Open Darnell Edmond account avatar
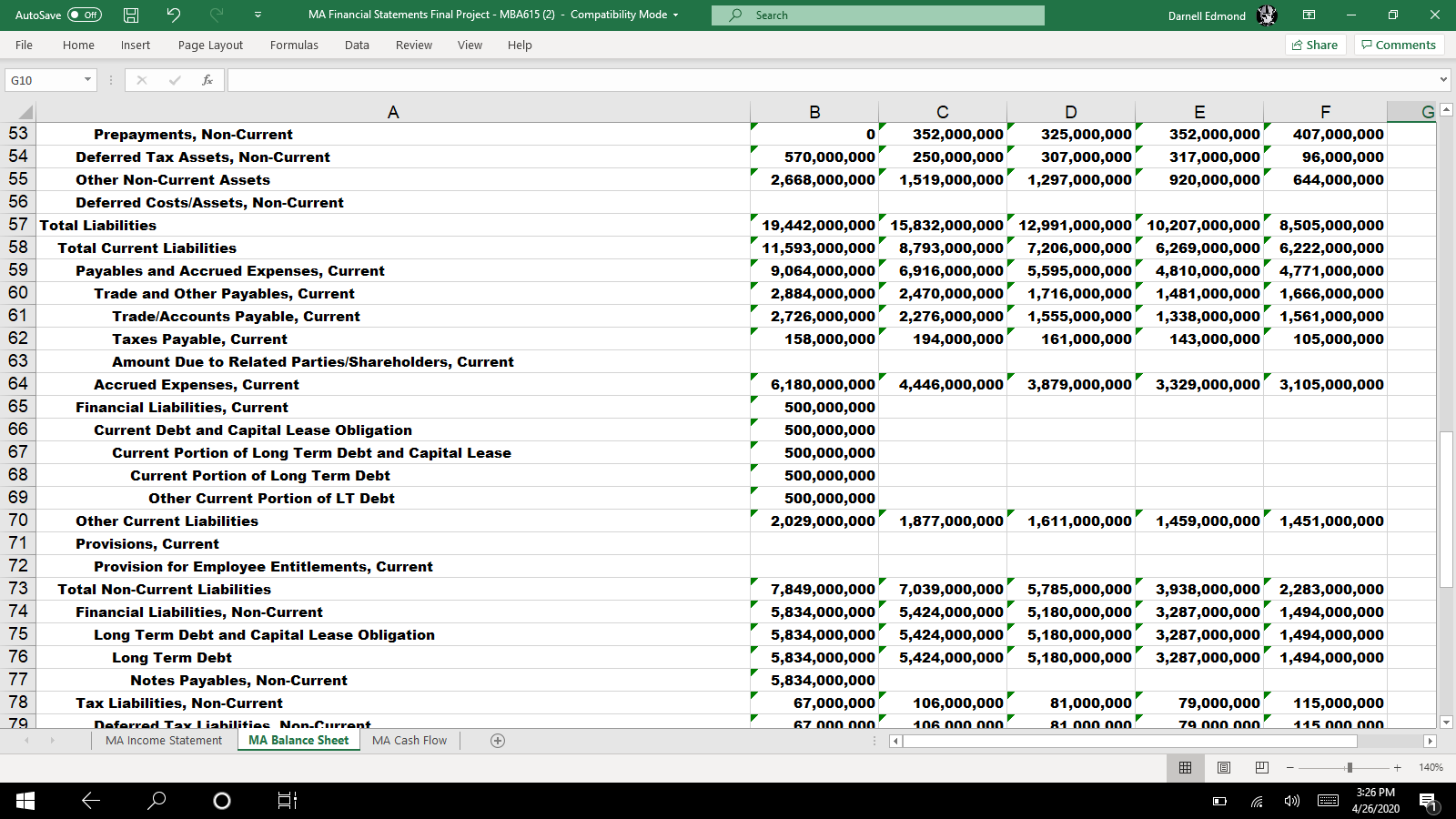 (x=1267, y=15)
